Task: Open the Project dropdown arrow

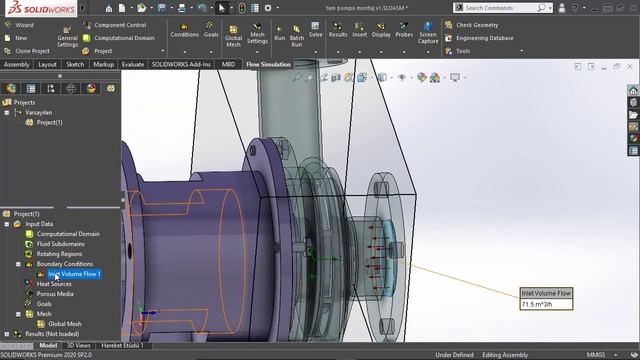Action: (162, 51)
